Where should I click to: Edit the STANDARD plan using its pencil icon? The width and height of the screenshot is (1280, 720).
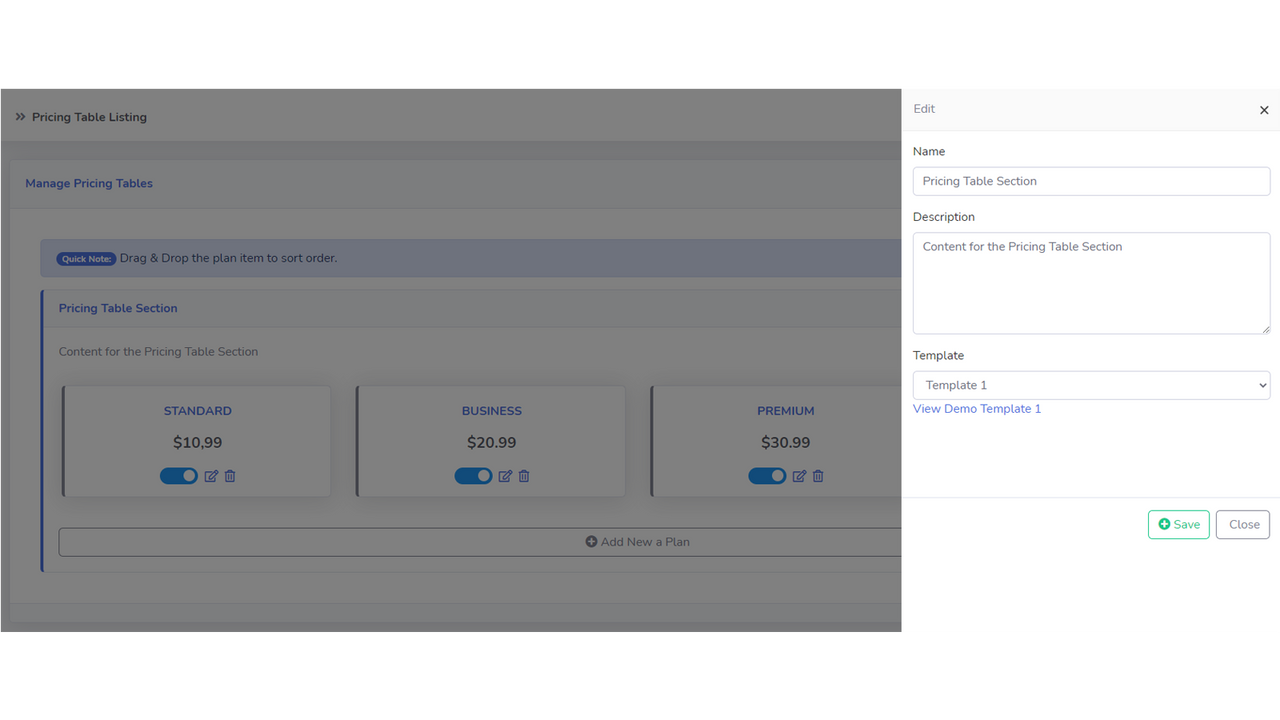pyautogui.click(x=211, y=476)
